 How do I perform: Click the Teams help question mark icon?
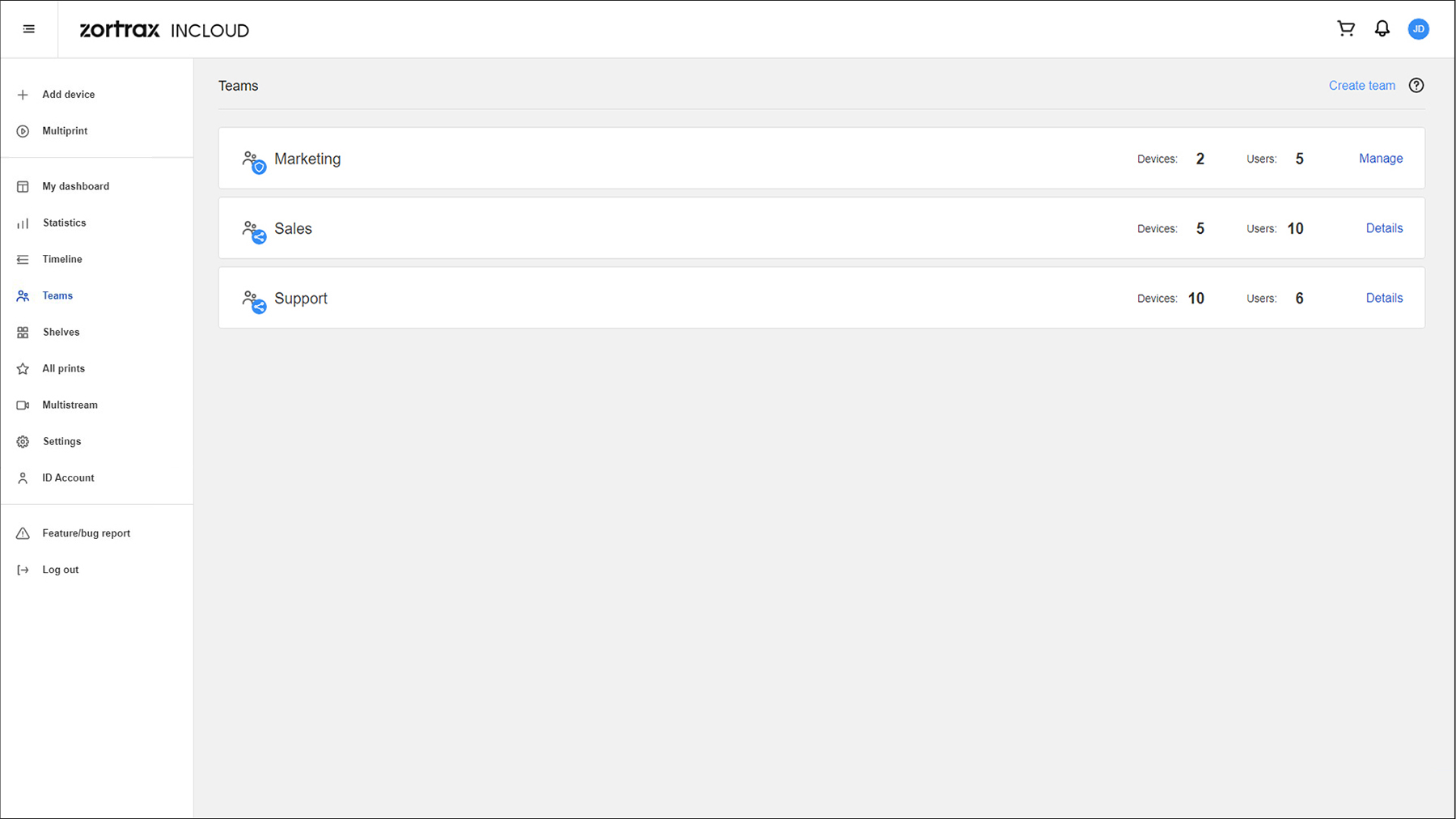click(1416, 86)
